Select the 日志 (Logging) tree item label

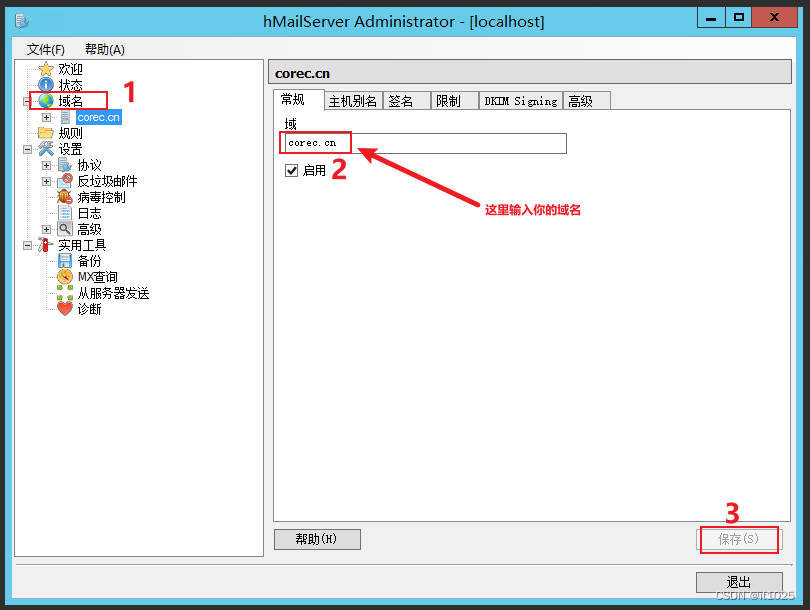coord(89,213)
